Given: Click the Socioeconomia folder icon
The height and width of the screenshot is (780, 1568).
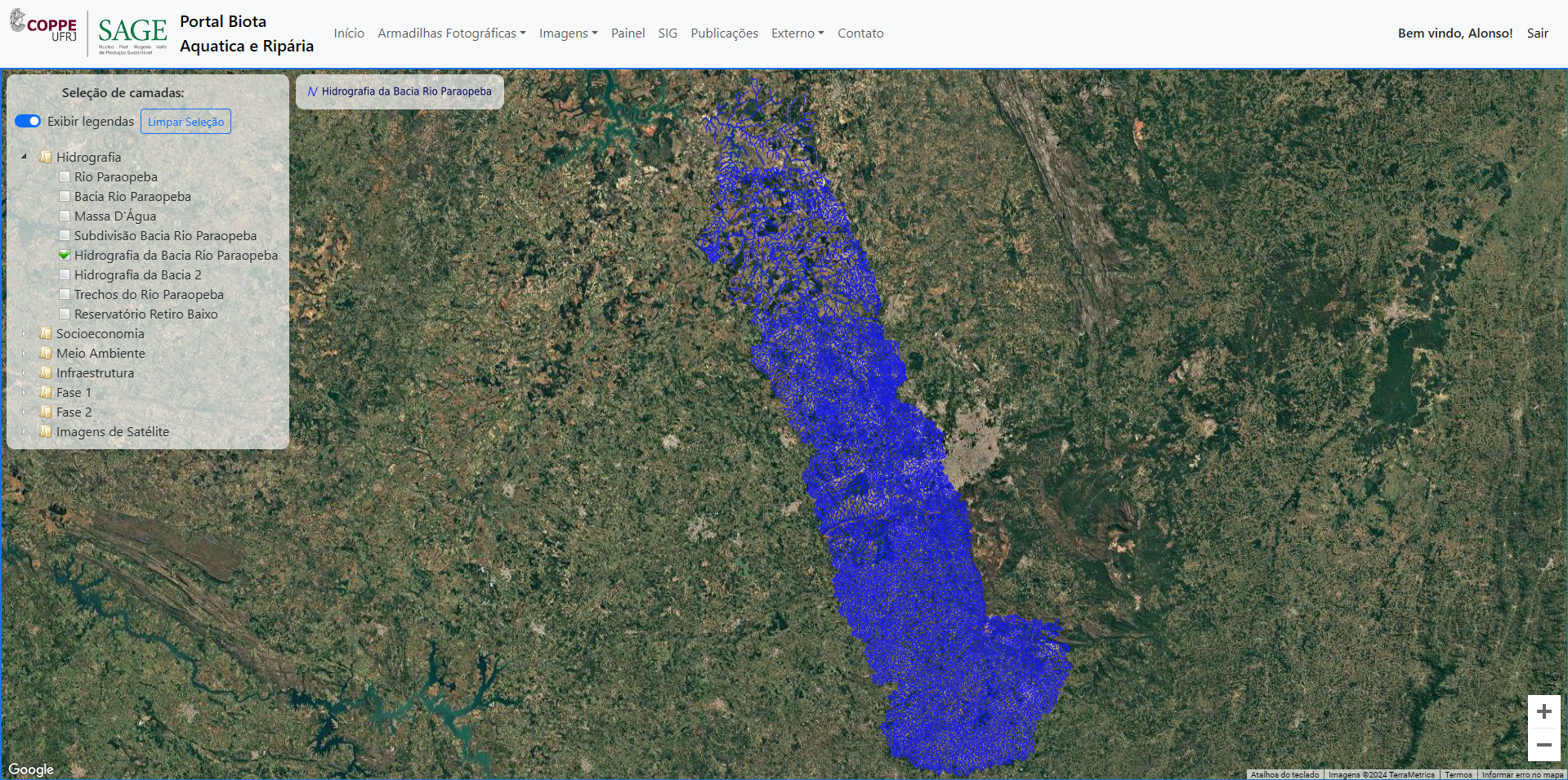Looking at the screenshot, I should (46, 333).
